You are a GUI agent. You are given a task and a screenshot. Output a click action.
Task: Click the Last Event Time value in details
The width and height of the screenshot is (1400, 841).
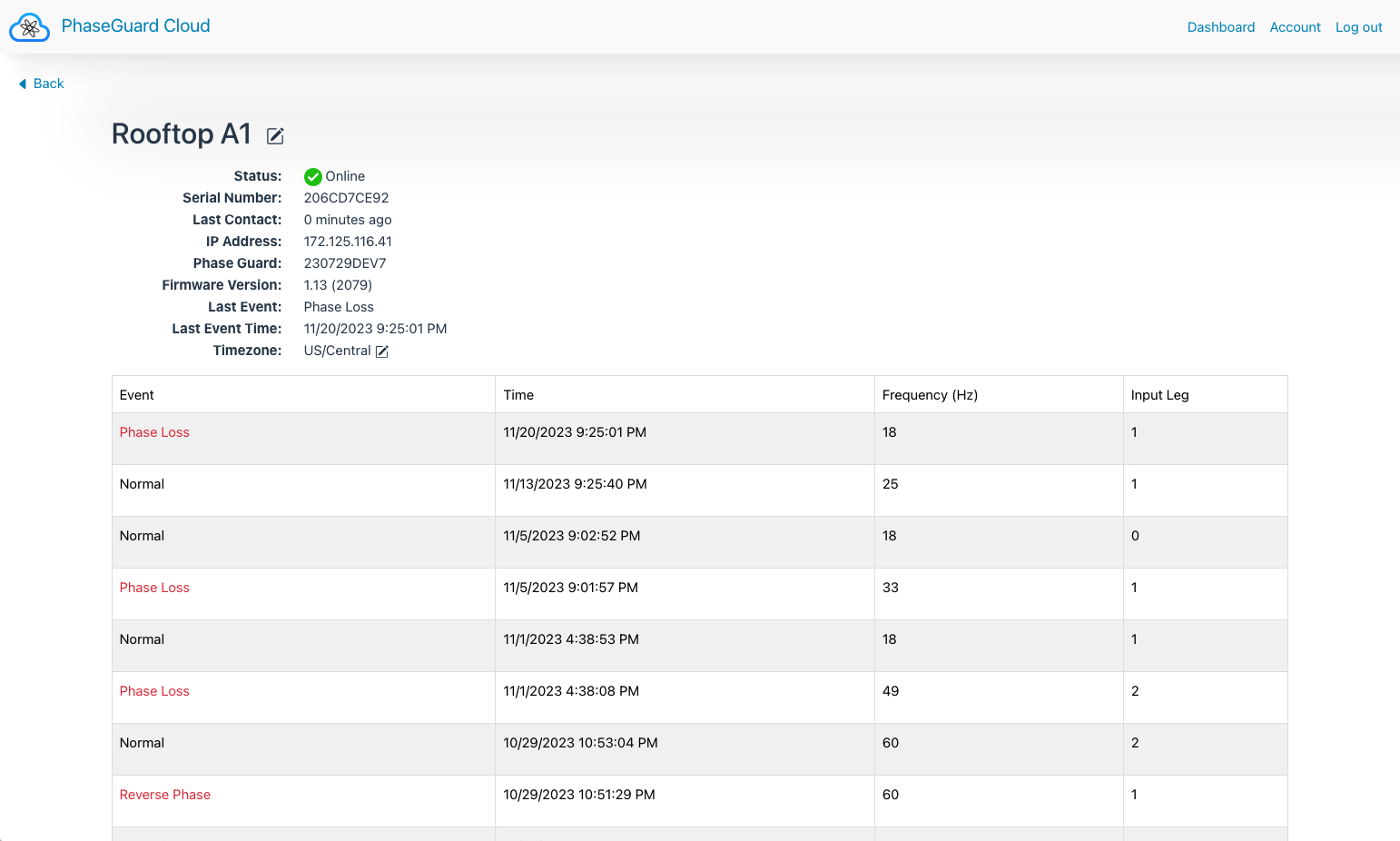click(375, 329)
